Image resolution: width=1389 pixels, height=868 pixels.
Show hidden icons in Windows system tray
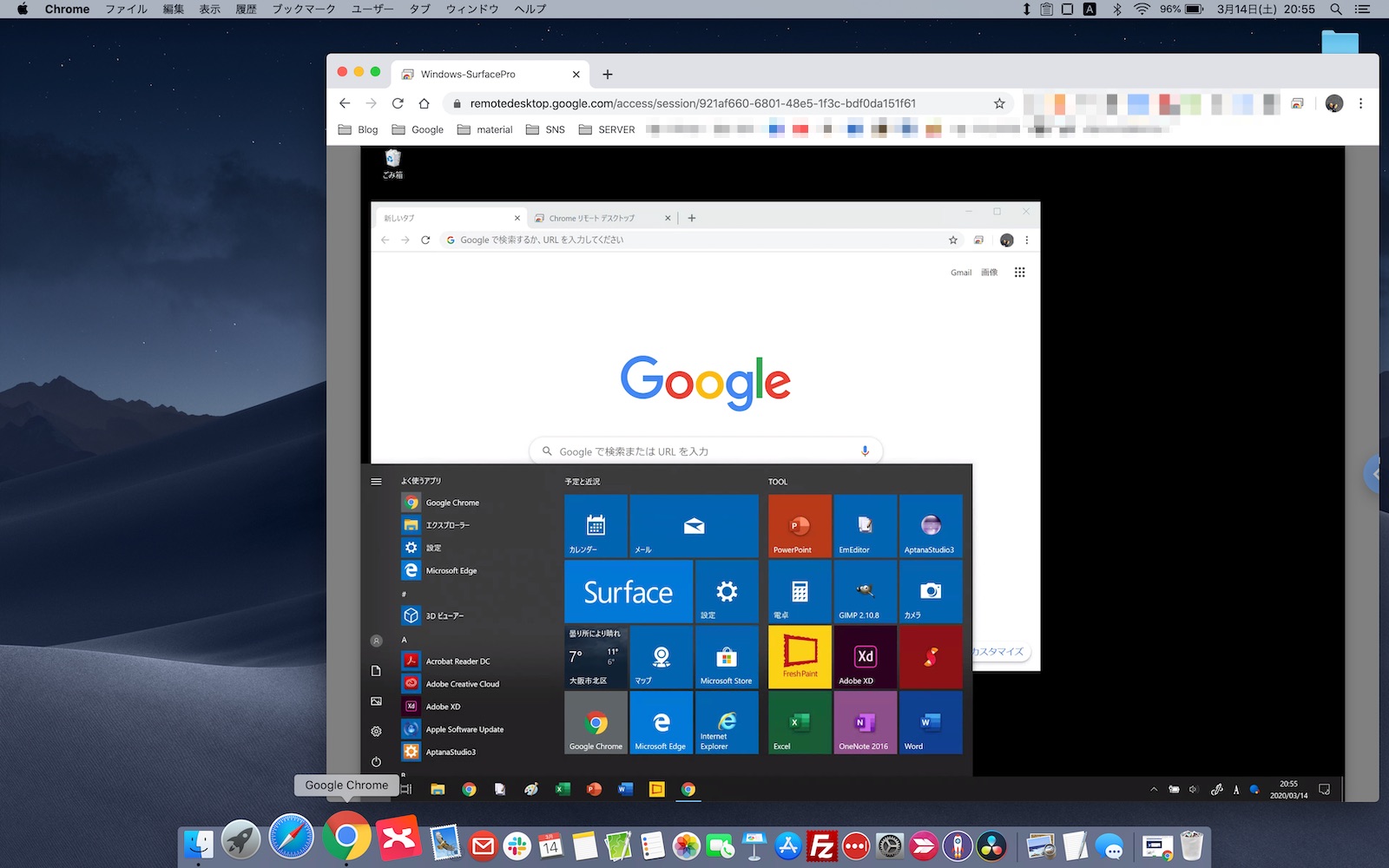(x=1154, y=790)
